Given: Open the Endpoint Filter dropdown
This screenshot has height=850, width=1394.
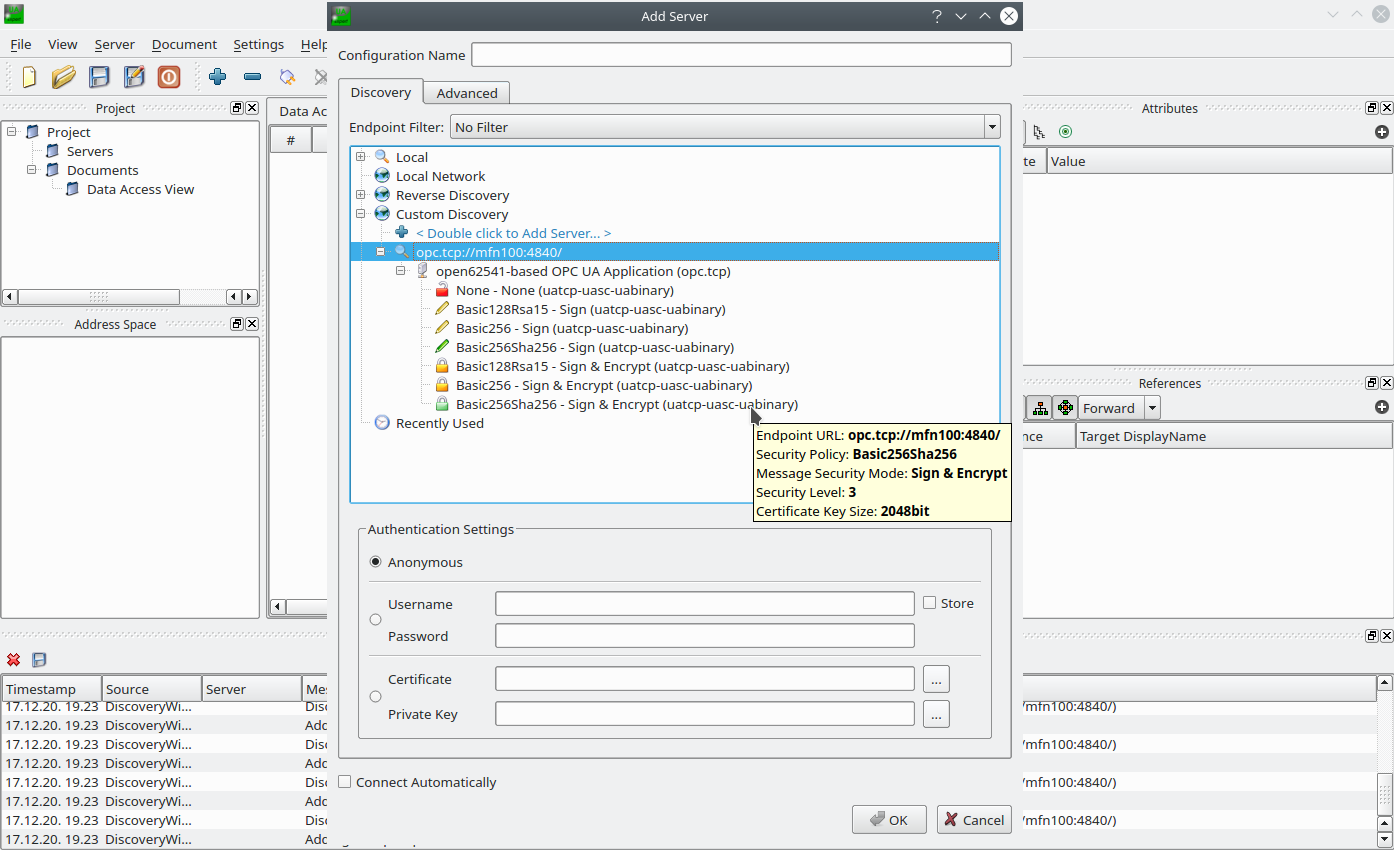Looking at the screenshot, I should click(x=991, y=127).
